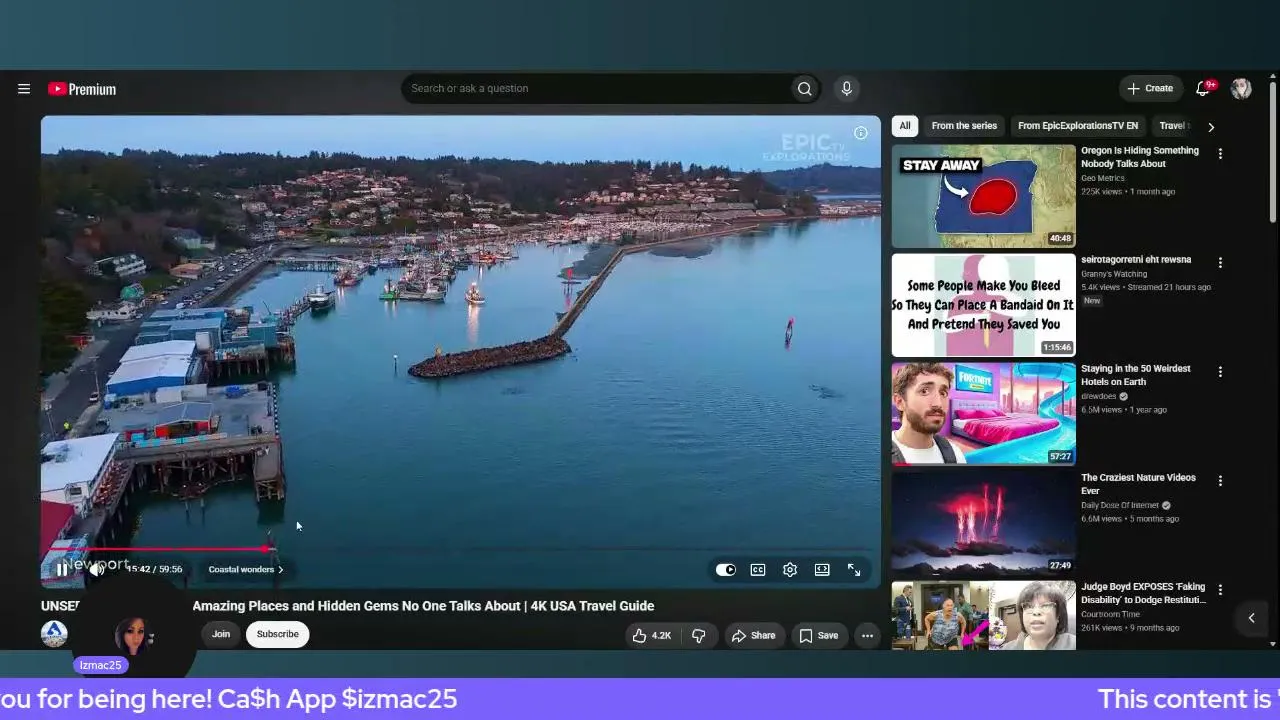
Task: Mute the video volume
Action: (96, 569)
